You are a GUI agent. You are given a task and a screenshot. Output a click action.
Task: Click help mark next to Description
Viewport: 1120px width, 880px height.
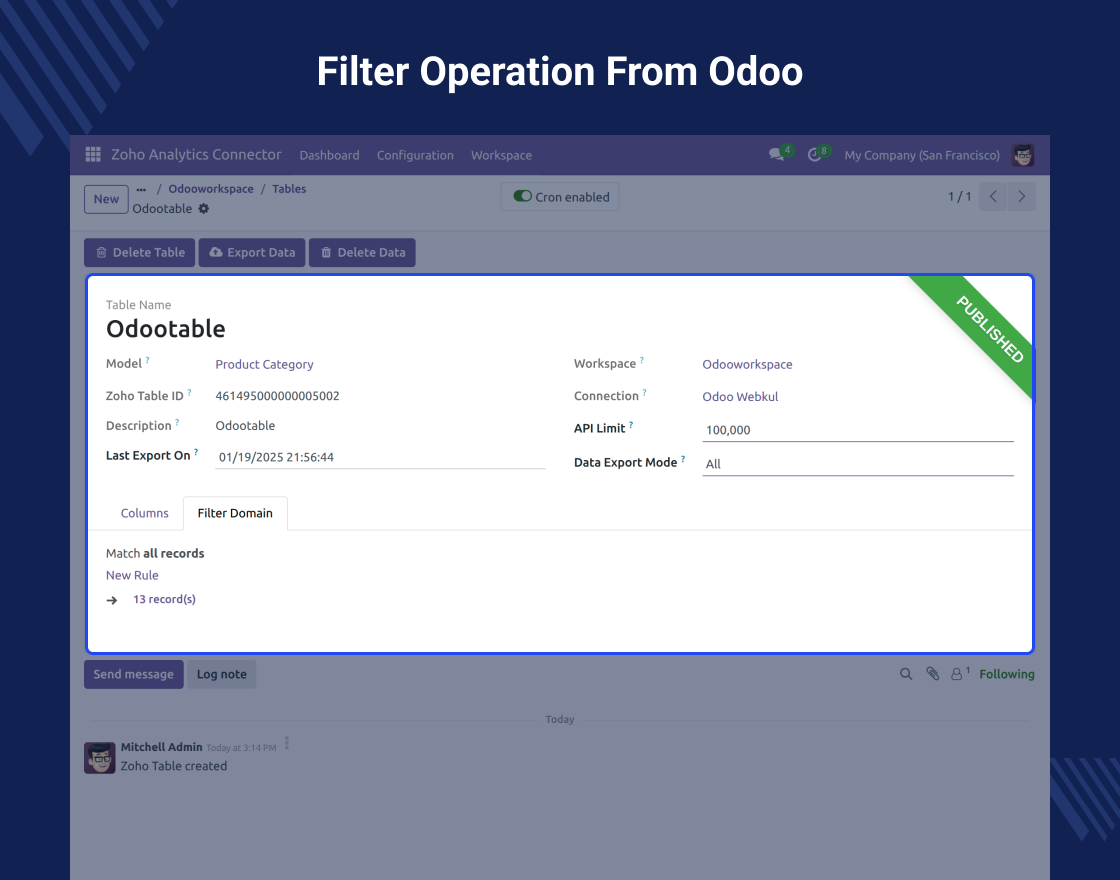pyautogui.click(x=177, y=422)
